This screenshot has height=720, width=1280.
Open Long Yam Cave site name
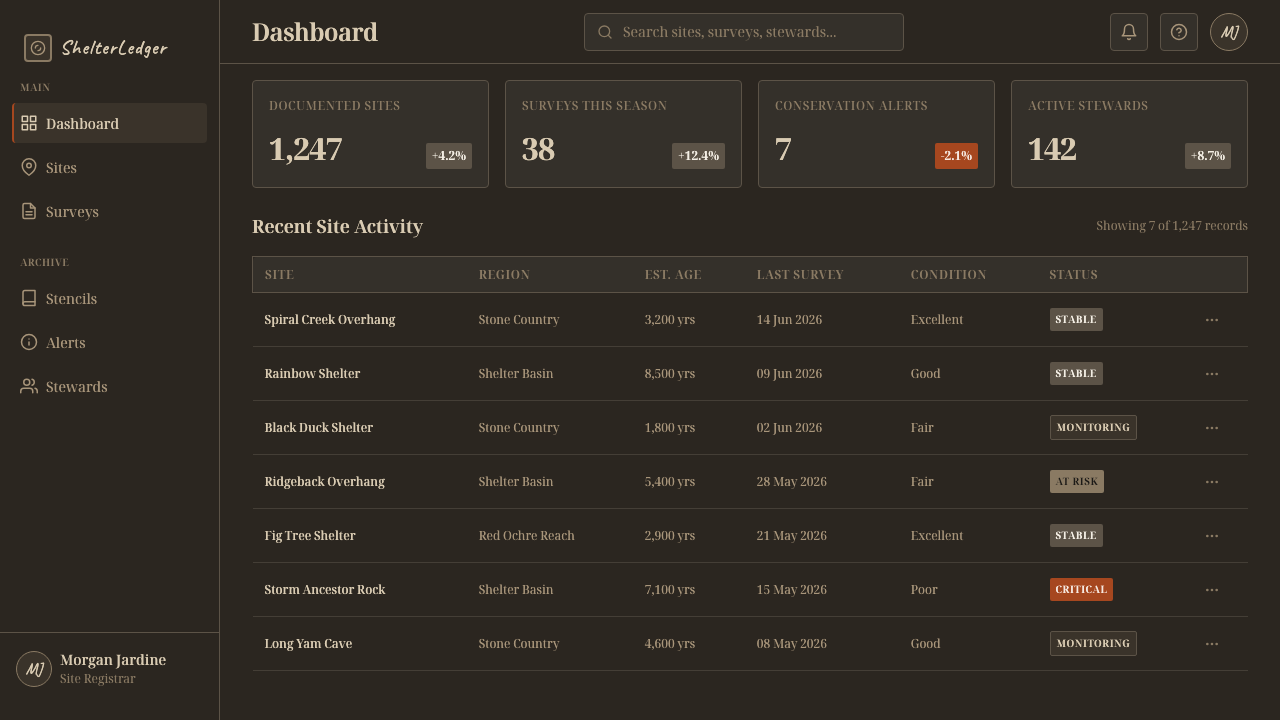[308, 644]
